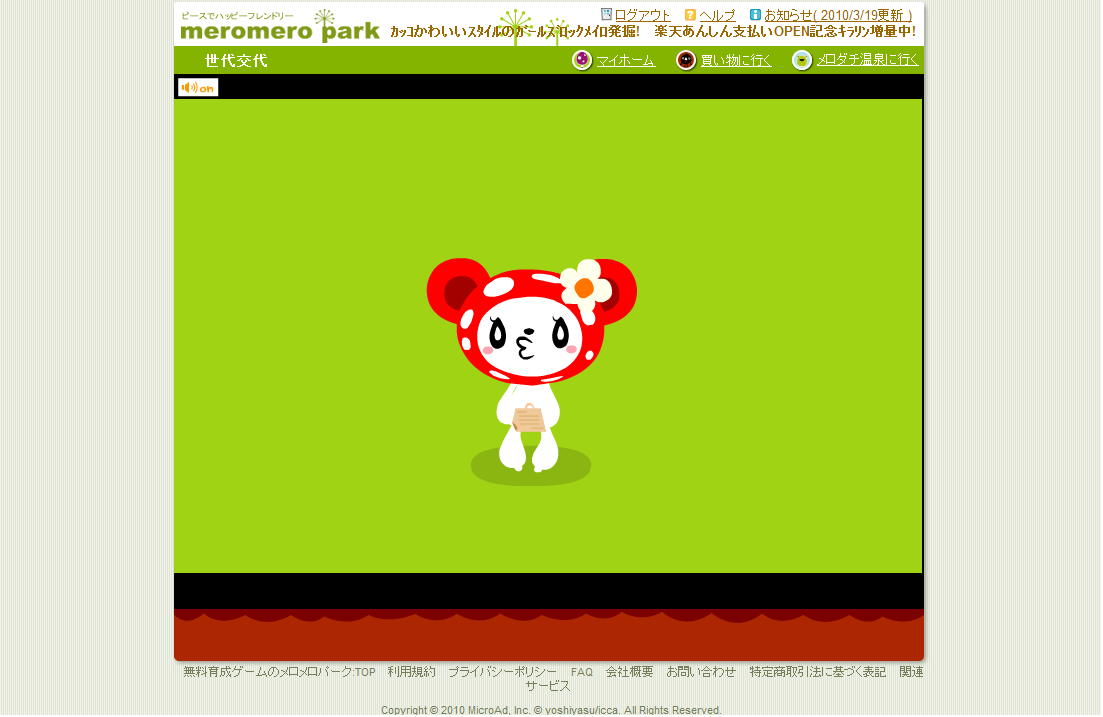This screenshot has width=1103, height=717.
Task: Open 買い物に行く link
Action: (x=736, y=61)
